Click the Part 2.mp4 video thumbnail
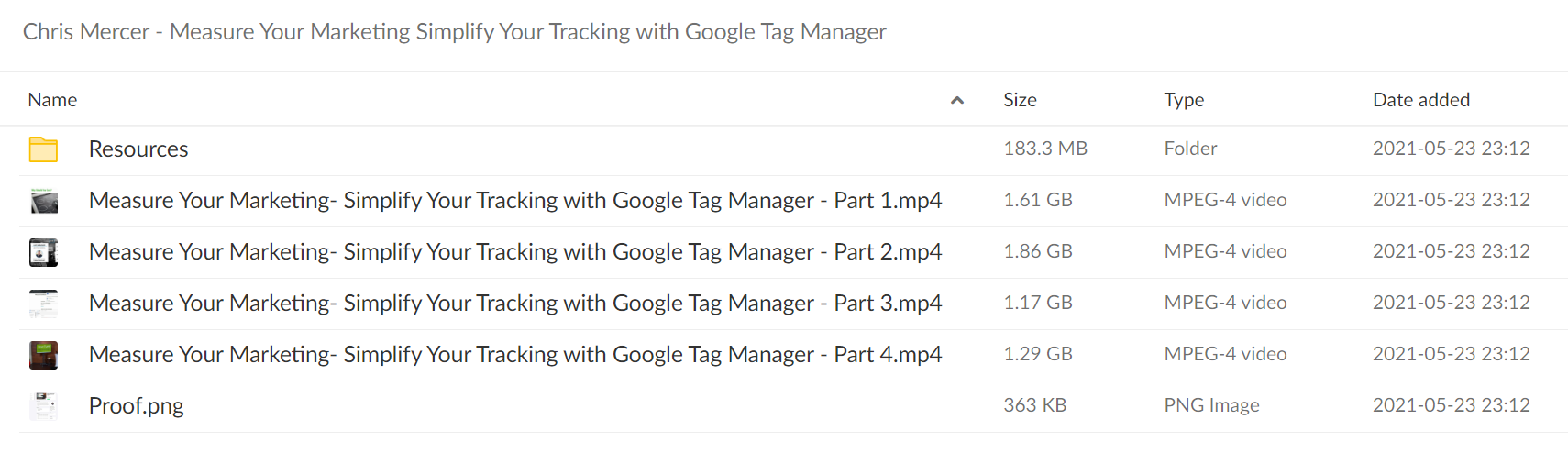1568x464 pixels. 43,251
